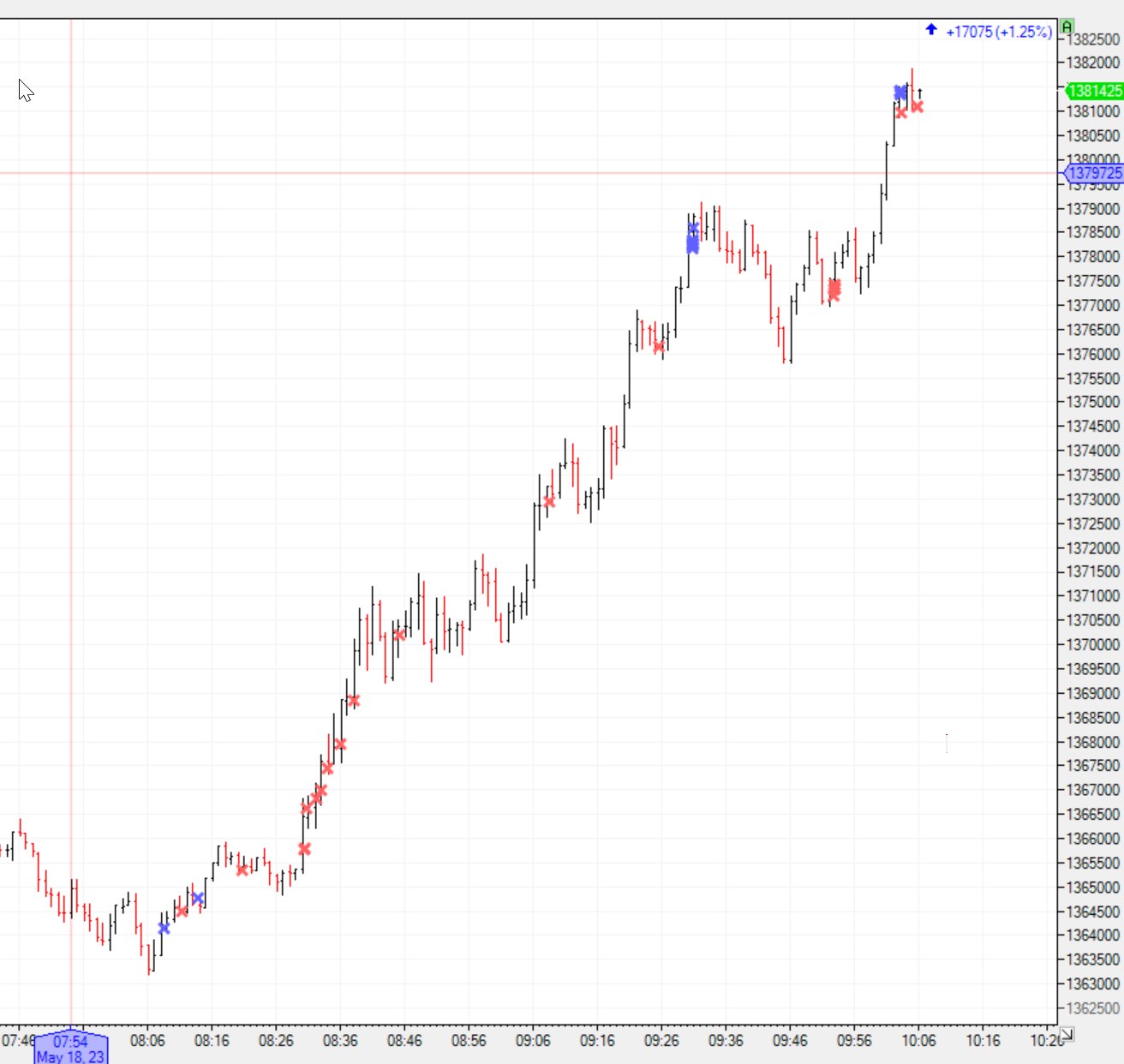Click time axis label 08:06
The width and height of the screenshot is (1124, 1064).
pos(147,1041)
